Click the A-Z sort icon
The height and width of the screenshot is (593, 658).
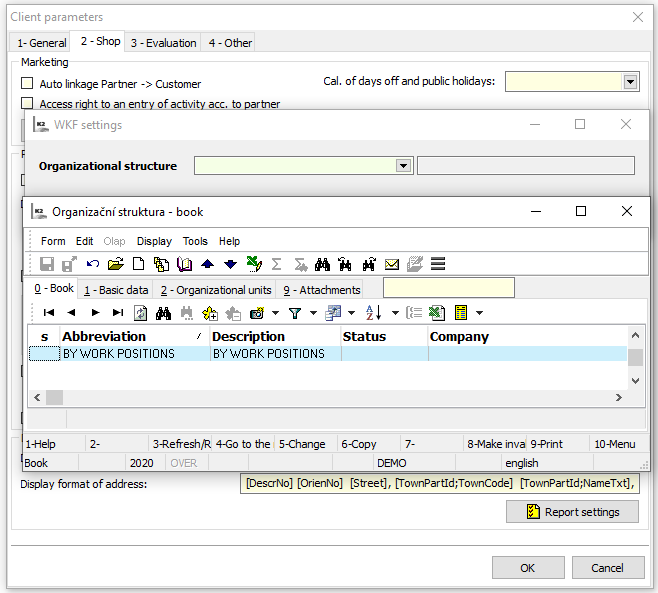[373, 313]
